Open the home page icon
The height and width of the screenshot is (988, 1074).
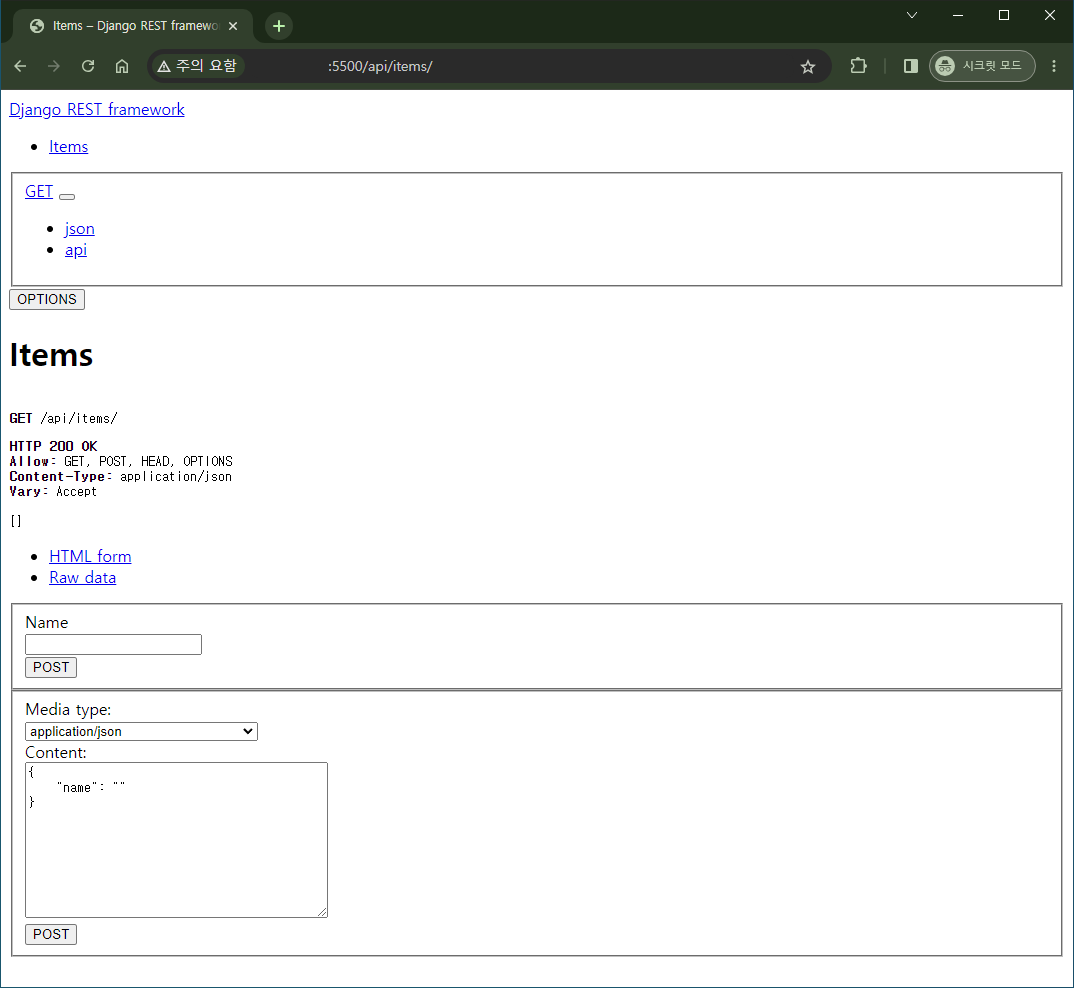coord(122,66)
